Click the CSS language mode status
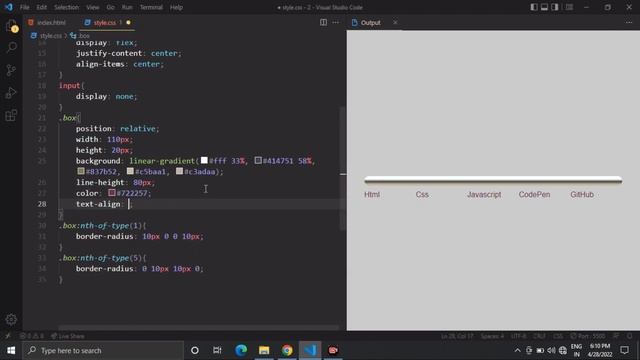The width and height of the screenshot is (640, 360). (558, 336)
